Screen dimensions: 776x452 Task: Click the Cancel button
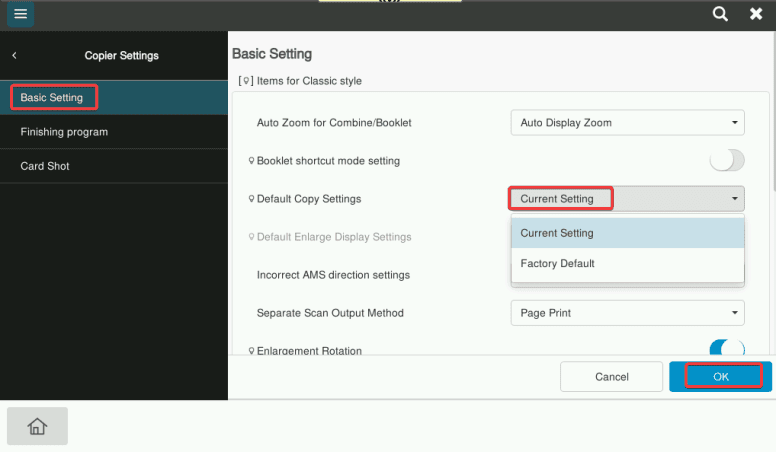click(611, 377)
